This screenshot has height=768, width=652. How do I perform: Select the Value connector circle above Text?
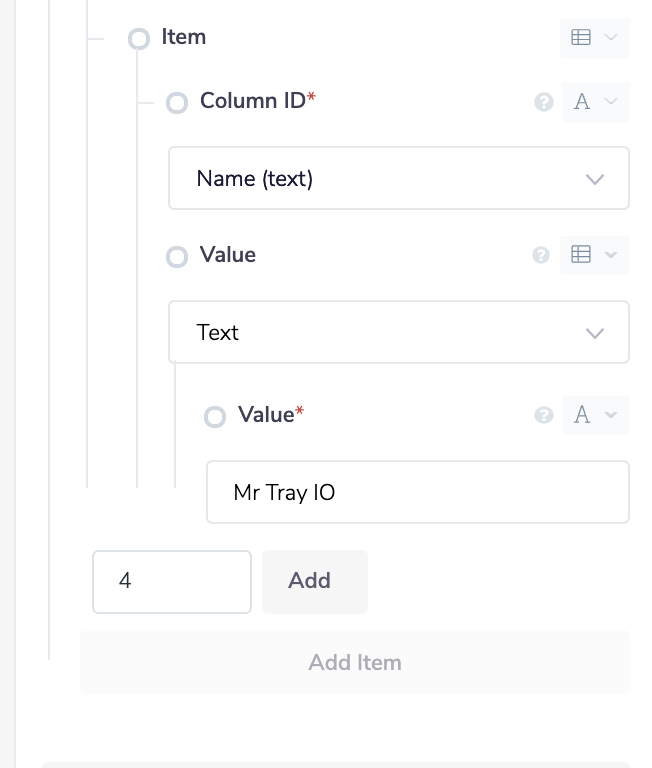click(176, 257)
